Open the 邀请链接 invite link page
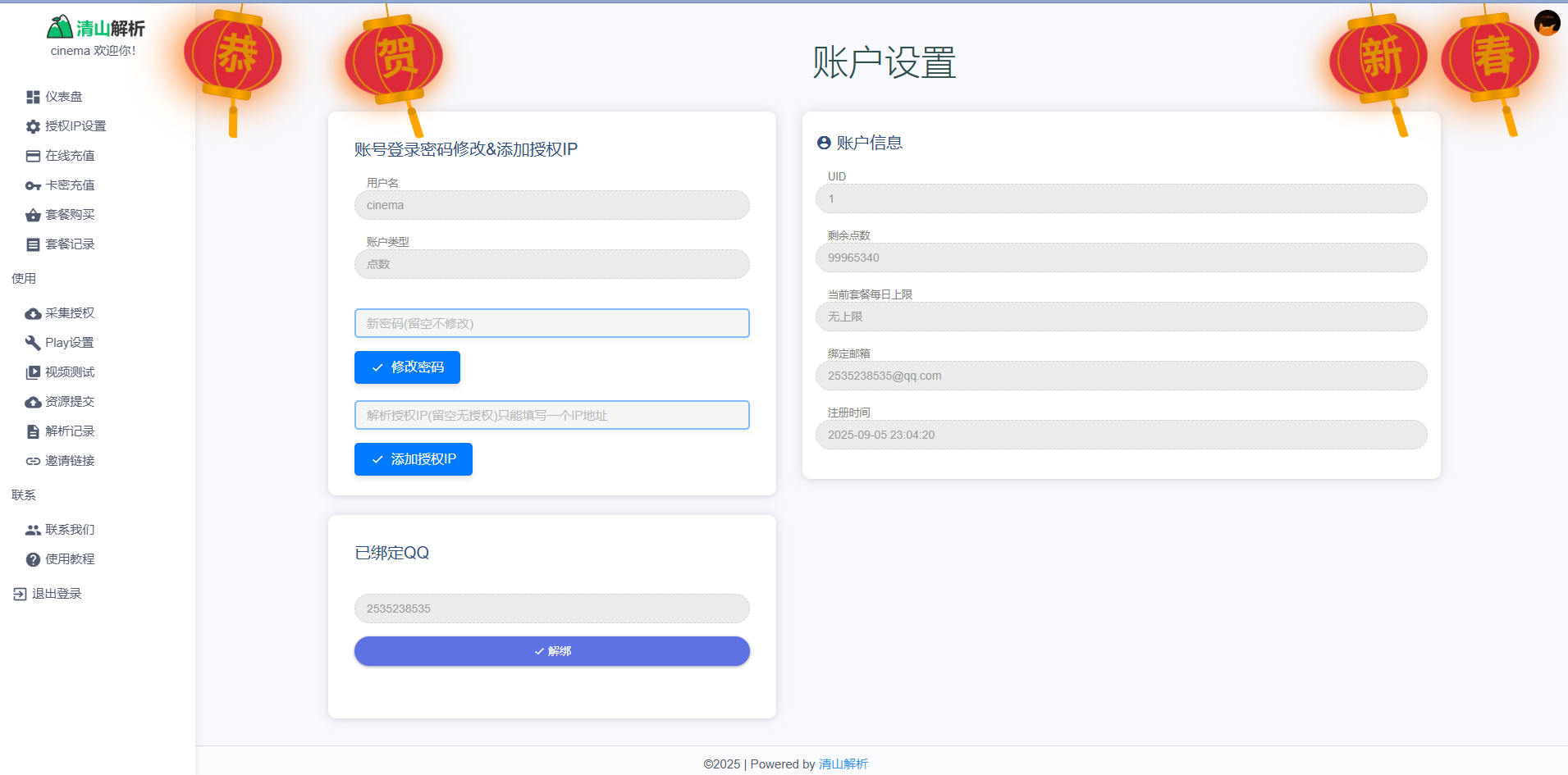 pyautogui.click(x=70, y=460)
